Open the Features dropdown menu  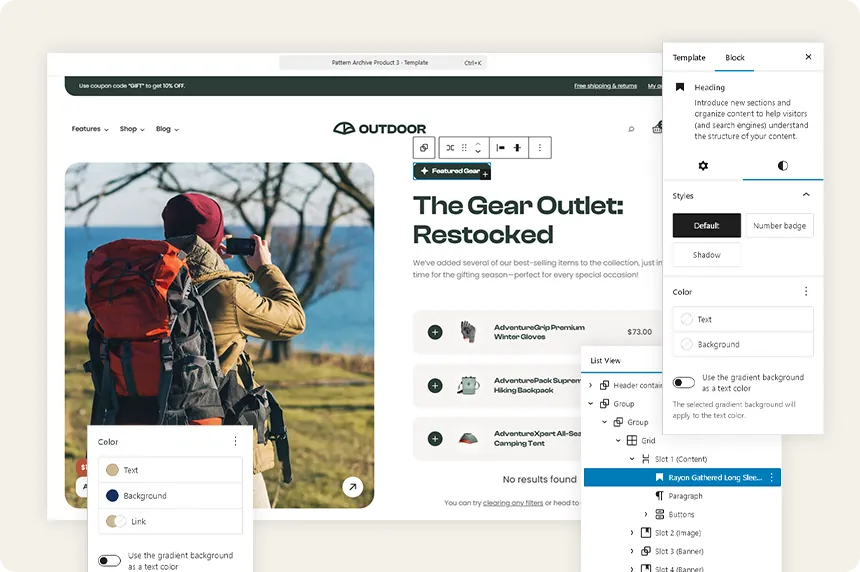point(90,129)
